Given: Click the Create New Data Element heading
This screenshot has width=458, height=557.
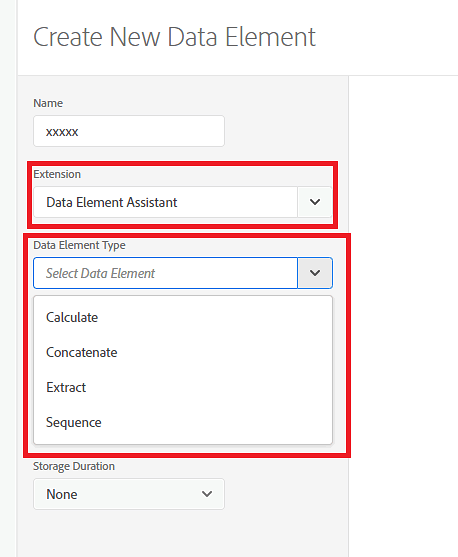Looking at the screenshot, I should coord(174,37).
